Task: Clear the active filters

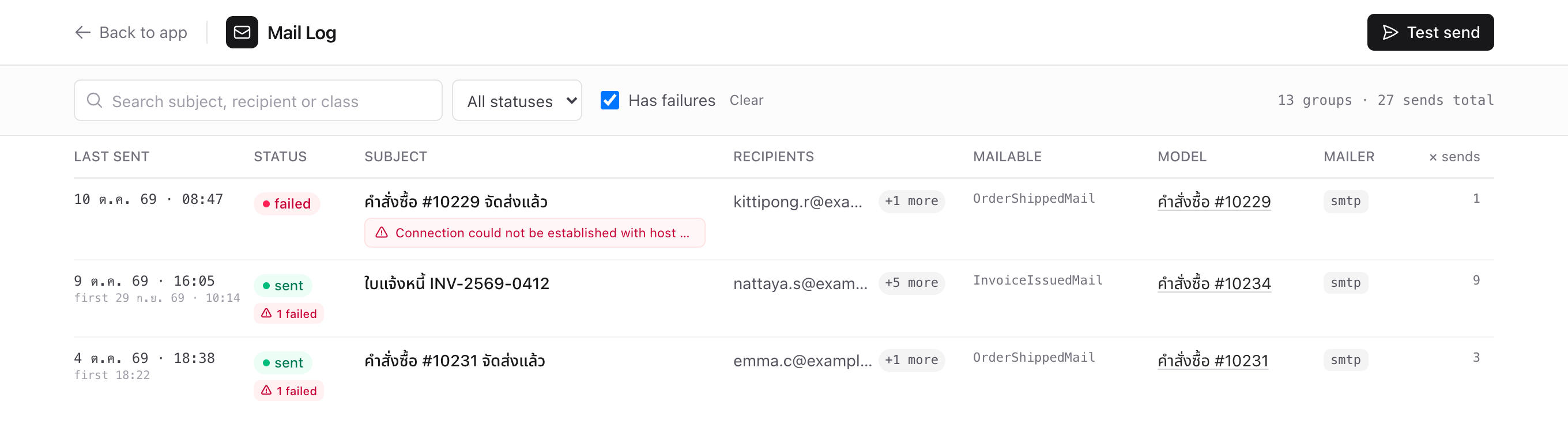Action: [747, 100]
